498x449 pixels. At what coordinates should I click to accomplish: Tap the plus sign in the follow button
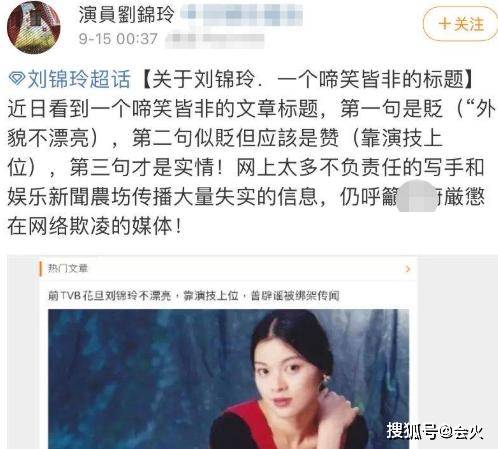pos(444,24)
